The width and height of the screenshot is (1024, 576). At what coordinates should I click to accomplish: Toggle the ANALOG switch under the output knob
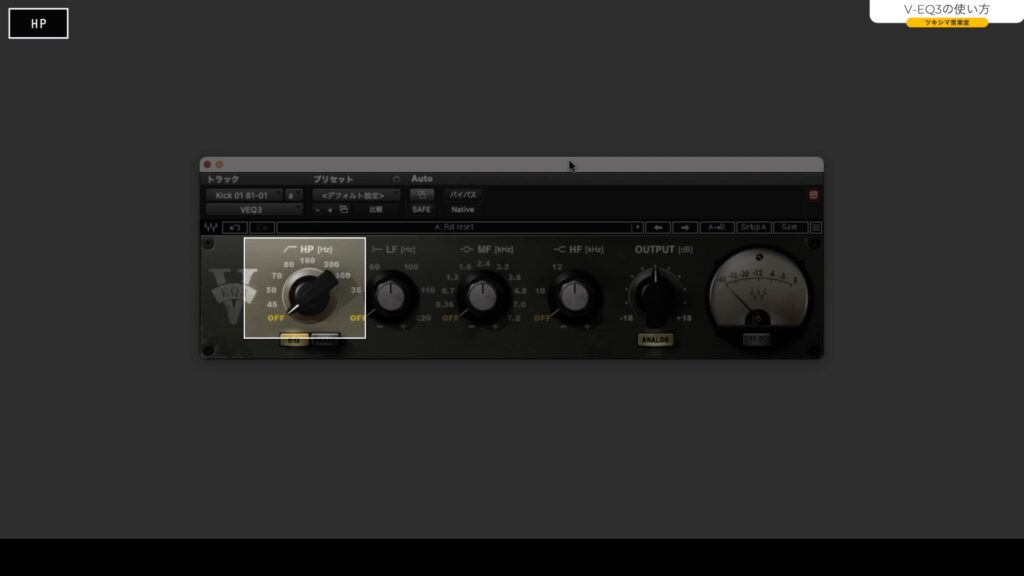pos(655,340)
